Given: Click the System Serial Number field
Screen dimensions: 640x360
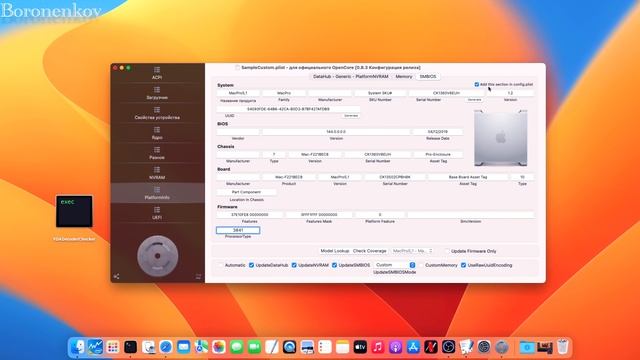Looking at the screenshot, I should [446, 93].
